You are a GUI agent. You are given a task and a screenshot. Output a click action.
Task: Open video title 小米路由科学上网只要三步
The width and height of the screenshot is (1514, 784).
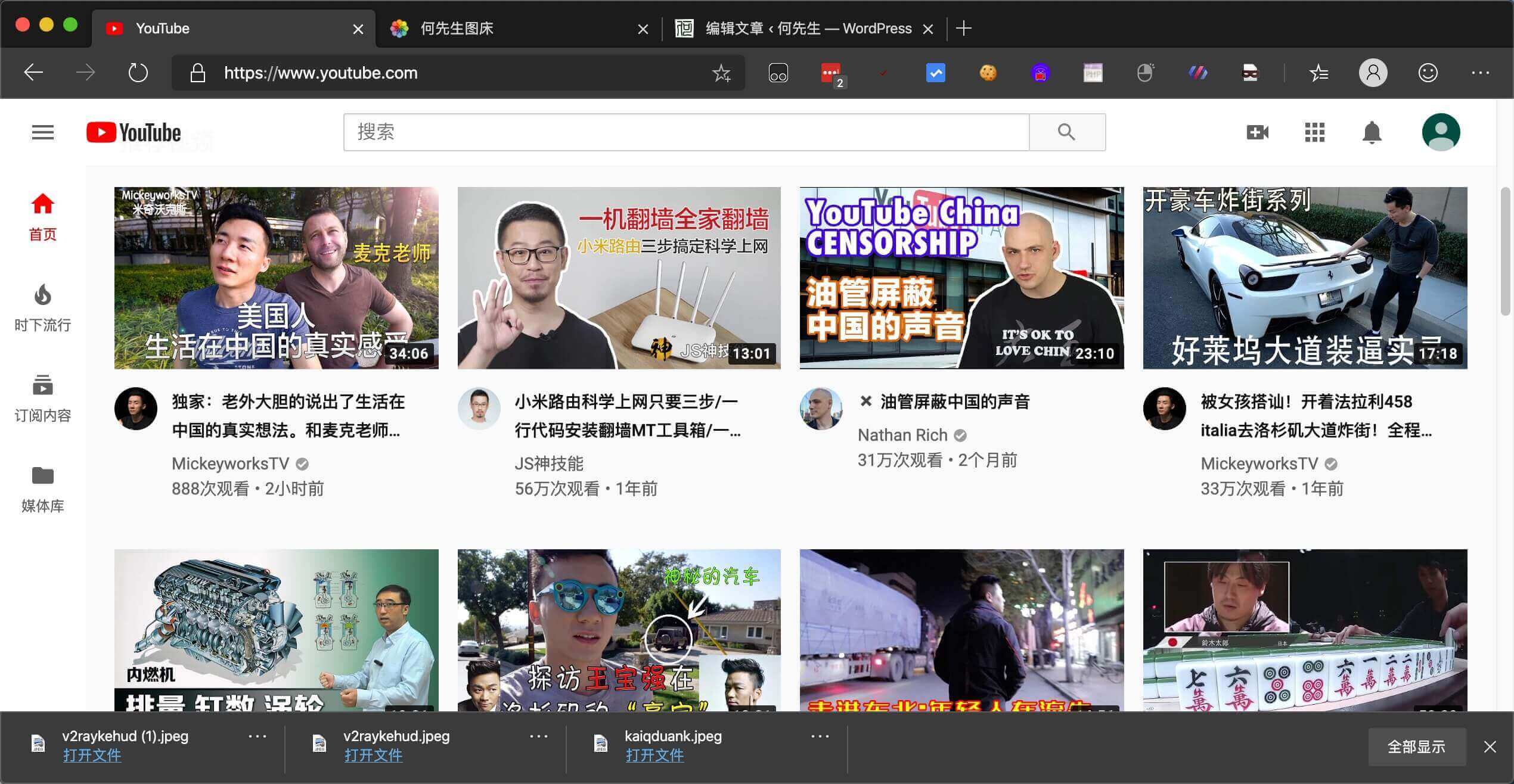[x=628, y=416]
